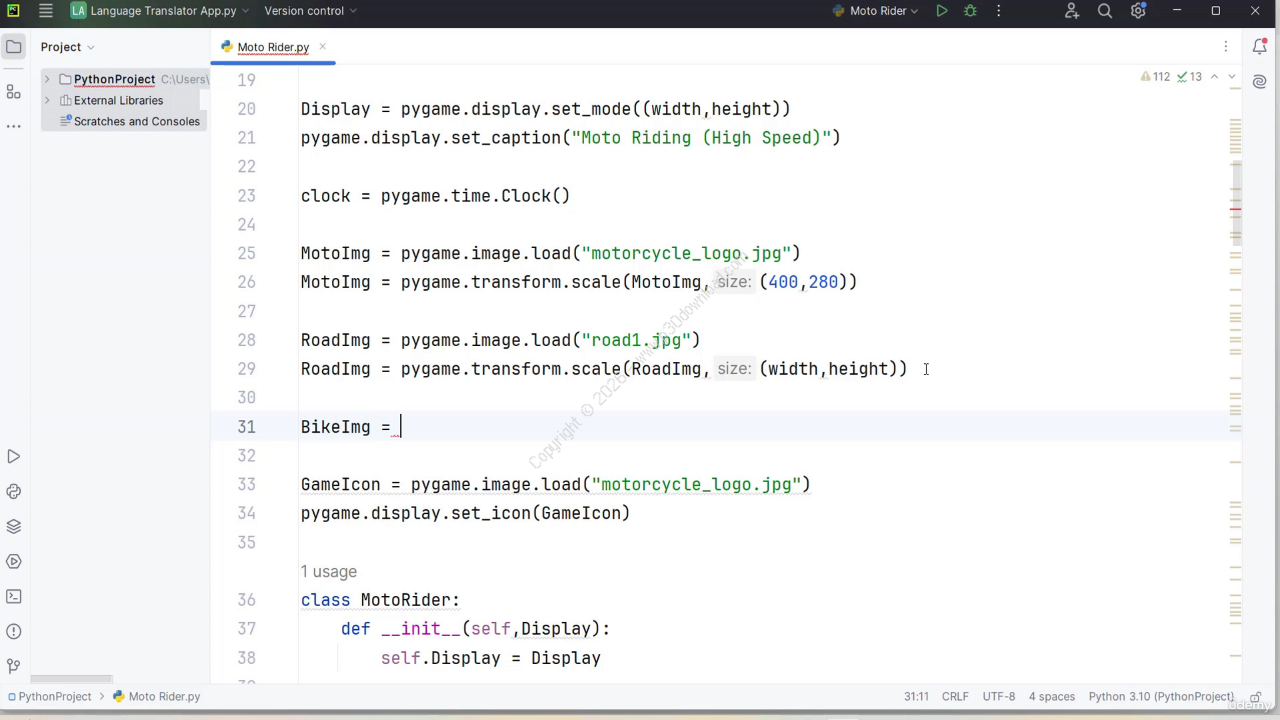This screenshot has width=1280, height=720.
Task: Open More tool windows ellipsis in sidebar
Action: pyautogui.click(x=14, y=126)
